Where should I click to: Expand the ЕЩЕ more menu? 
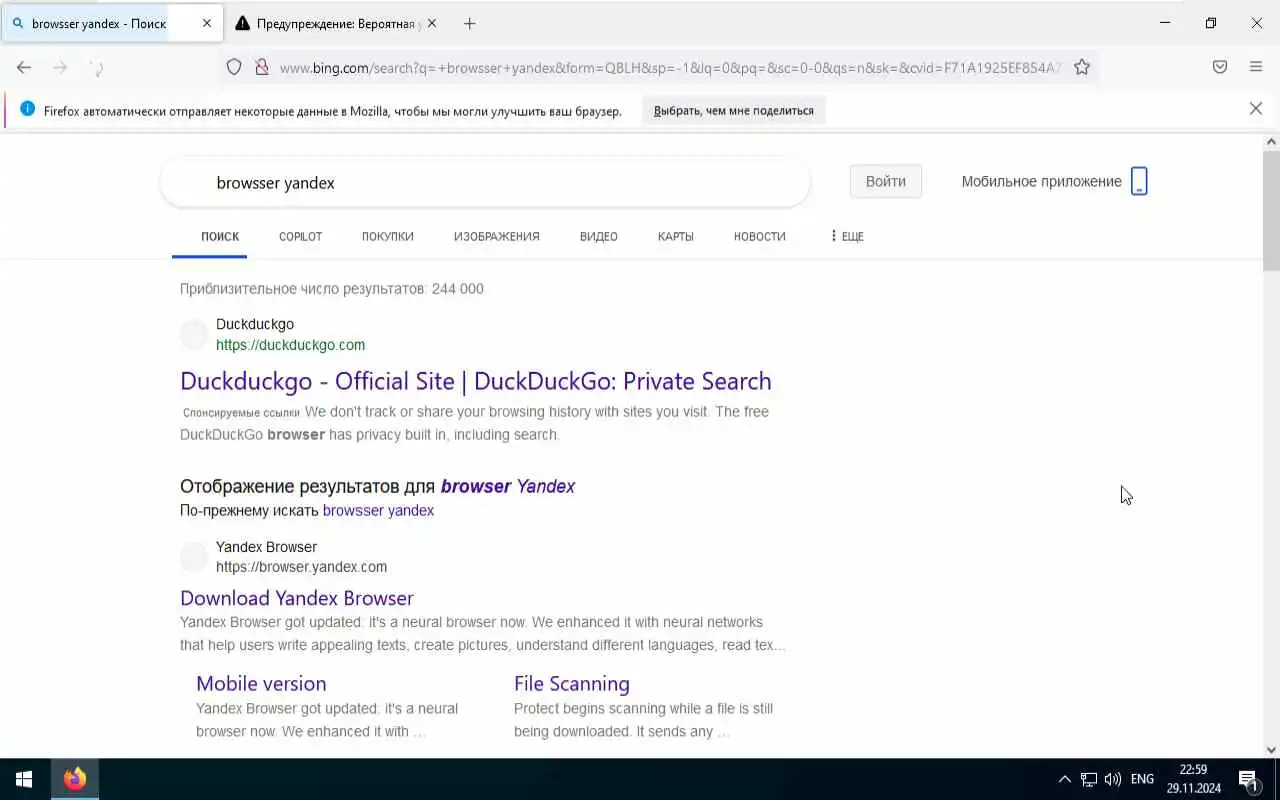pyautogui.click(x=847, y=237)
